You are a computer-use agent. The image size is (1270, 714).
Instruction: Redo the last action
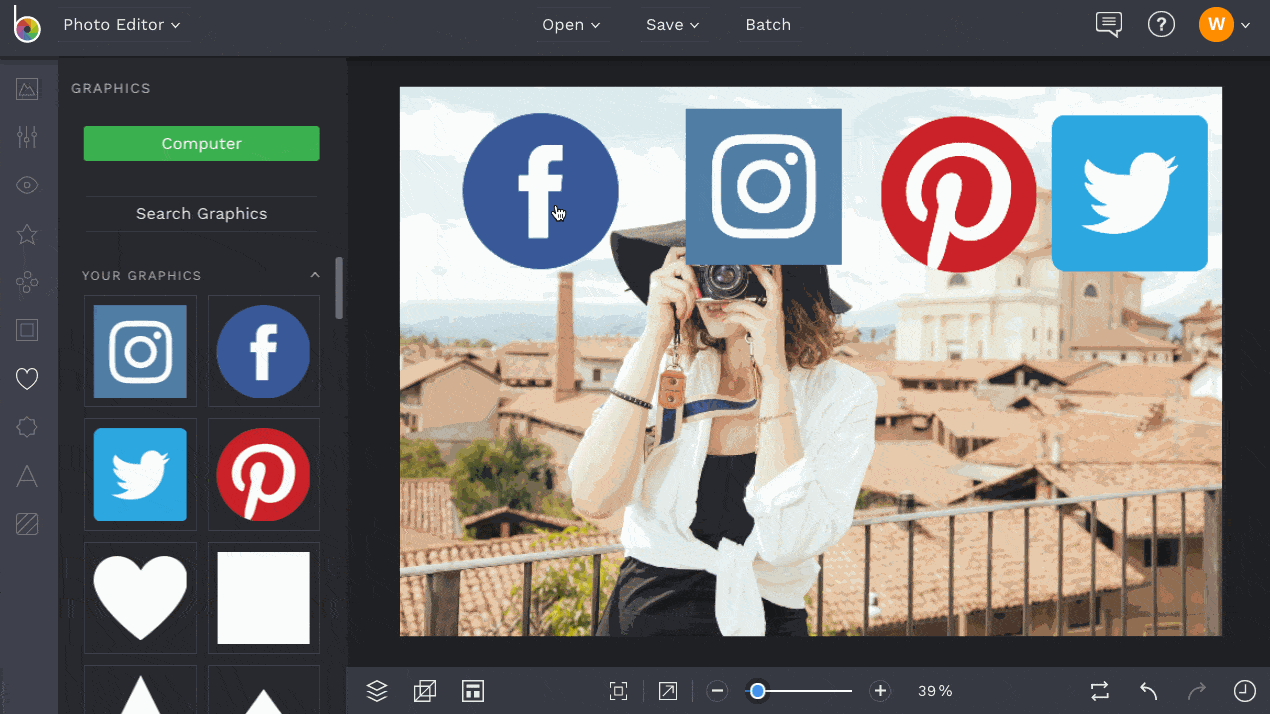[1197, 691]
